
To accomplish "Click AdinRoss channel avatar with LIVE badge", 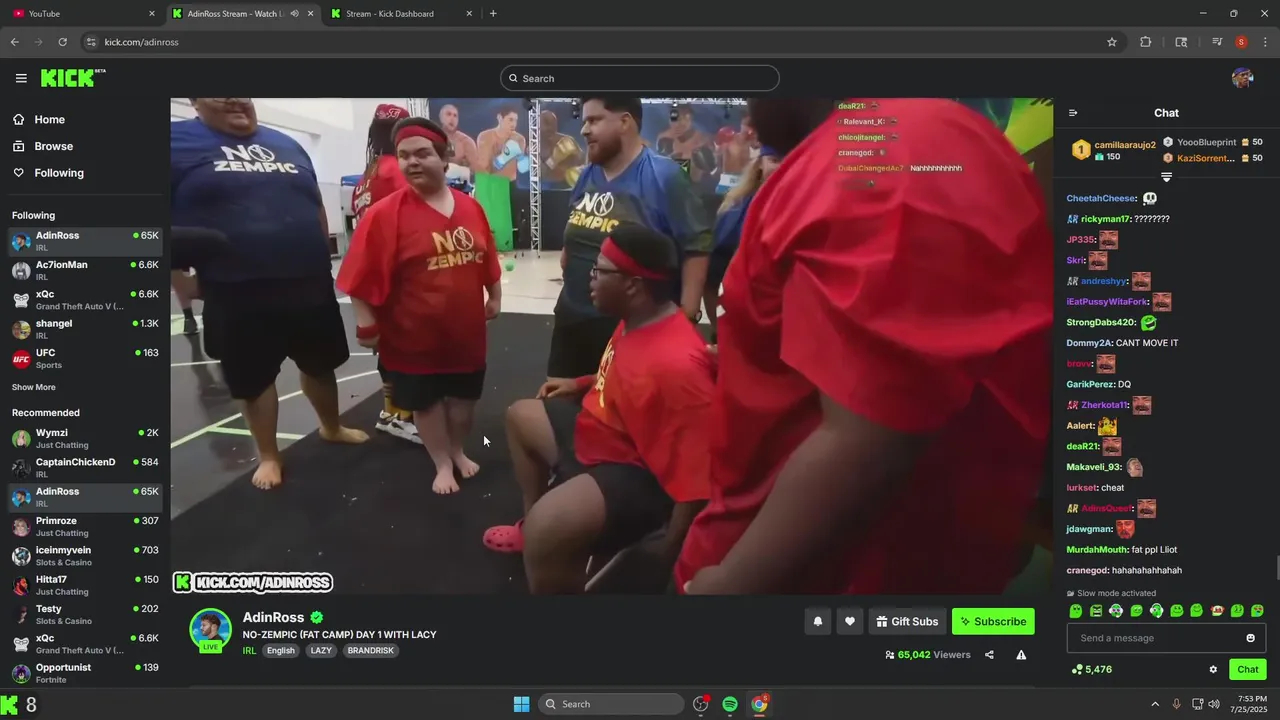I will [x=210, y=630].
